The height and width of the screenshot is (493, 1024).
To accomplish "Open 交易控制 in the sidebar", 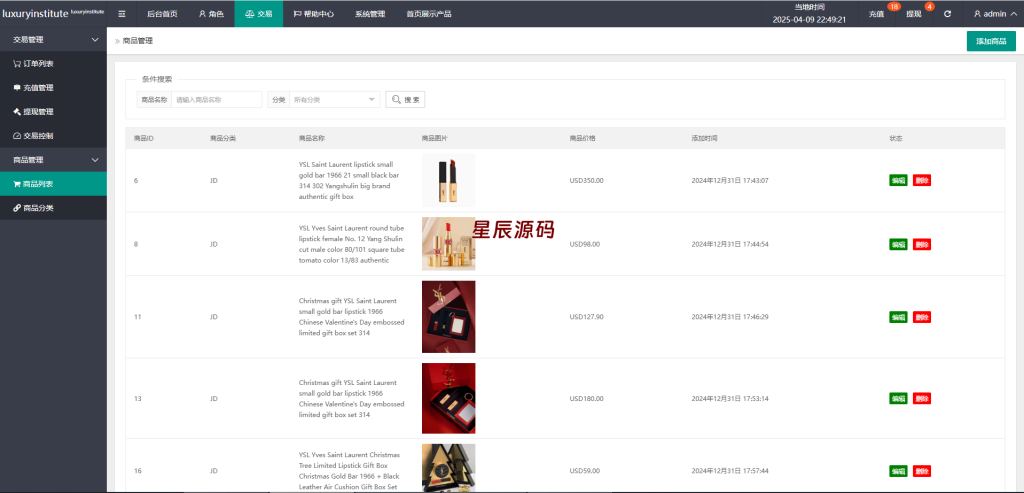I will 54,136.
